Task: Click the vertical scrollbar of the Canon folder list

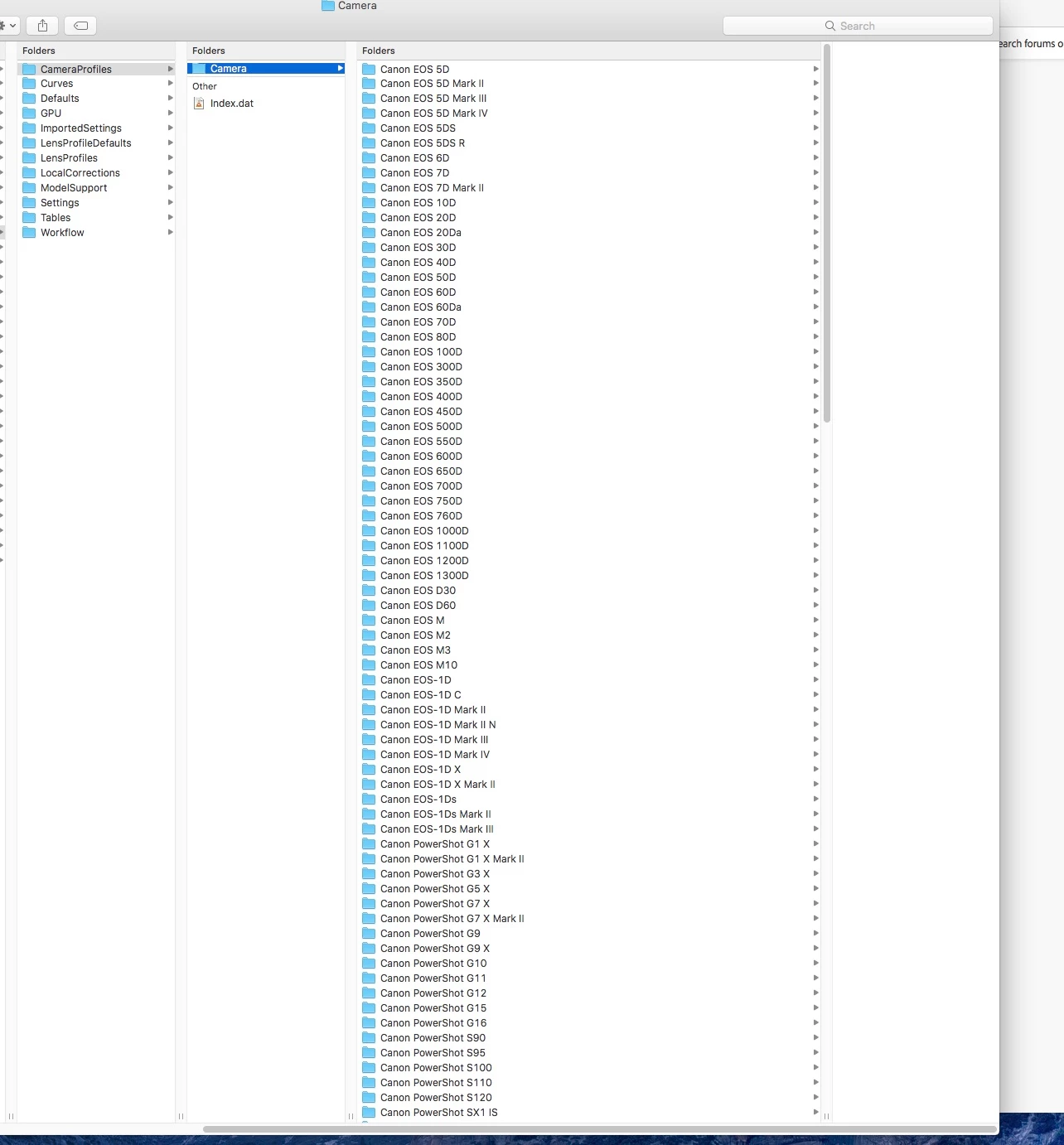Action: pos(827,234)
